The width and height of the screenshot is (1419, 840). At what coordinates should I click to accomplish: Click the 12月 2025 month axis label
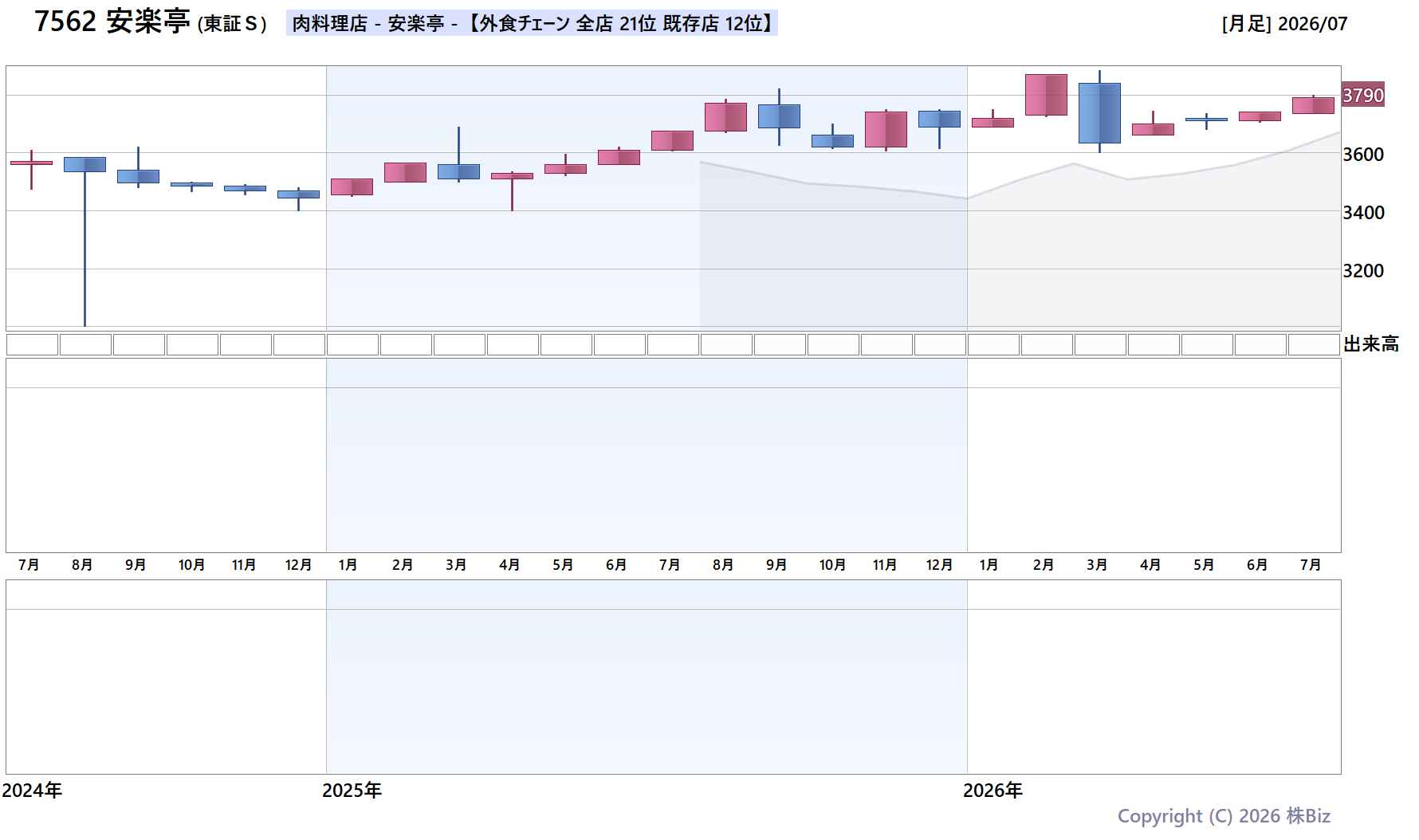click(x=939, y=565)
